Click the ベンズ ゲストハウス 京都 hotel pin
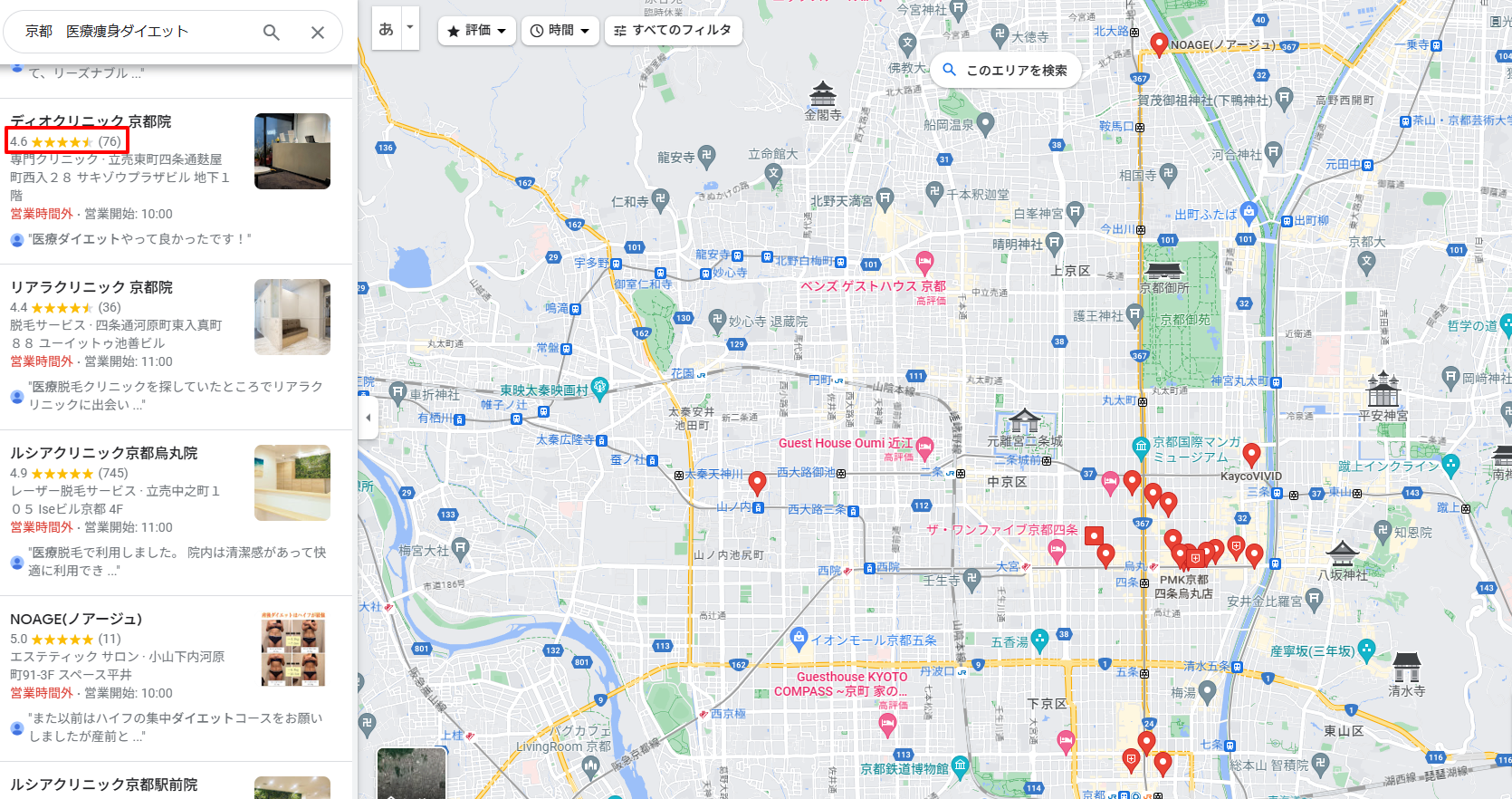The image size is (1512, 799). 924,264
